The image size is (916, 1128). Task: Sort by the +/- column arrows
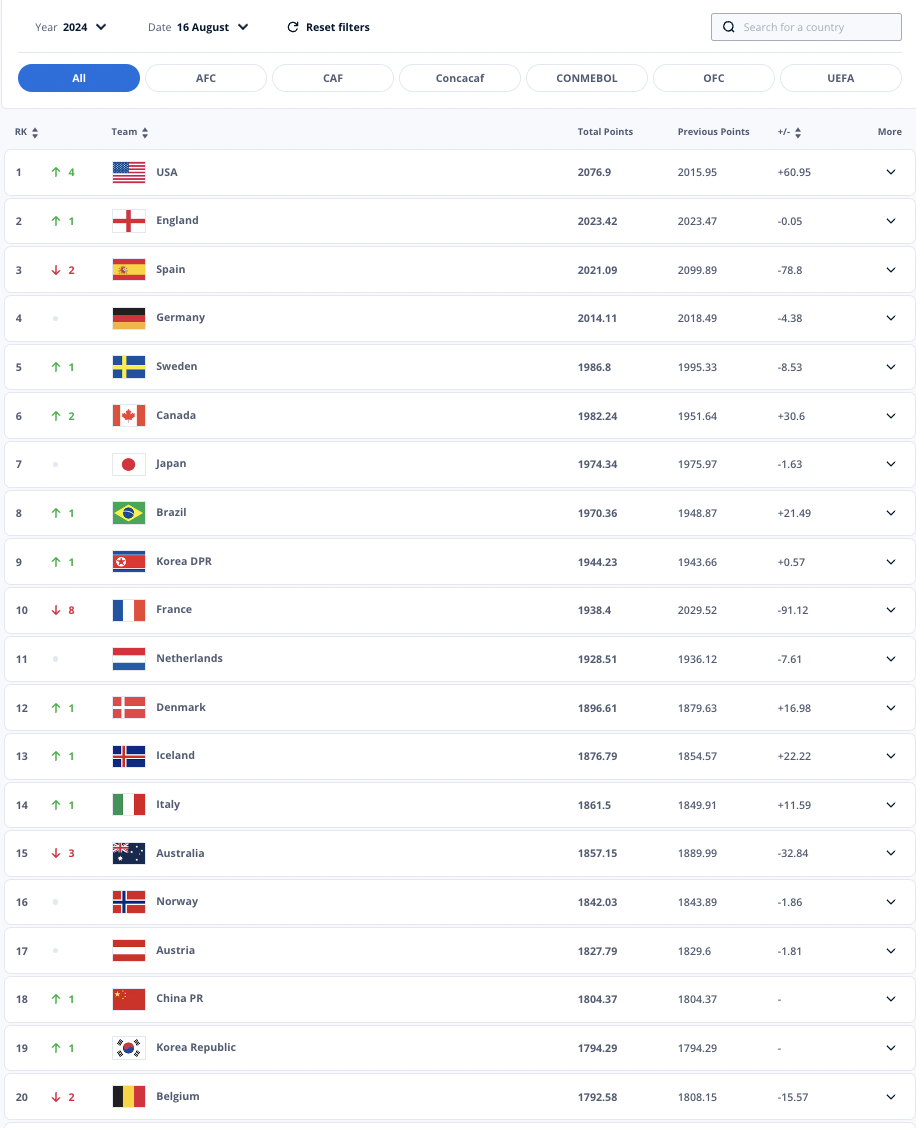tap(798, 132)
